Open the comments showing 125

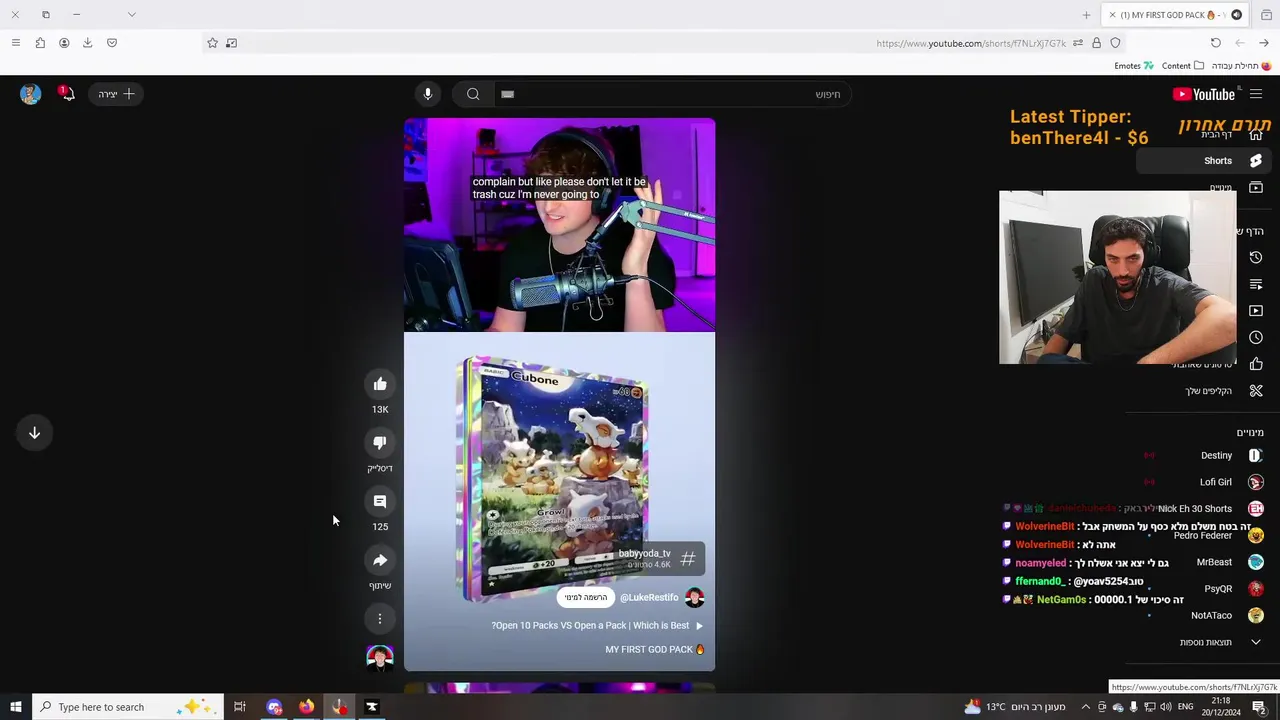click(x=380, y=502)
